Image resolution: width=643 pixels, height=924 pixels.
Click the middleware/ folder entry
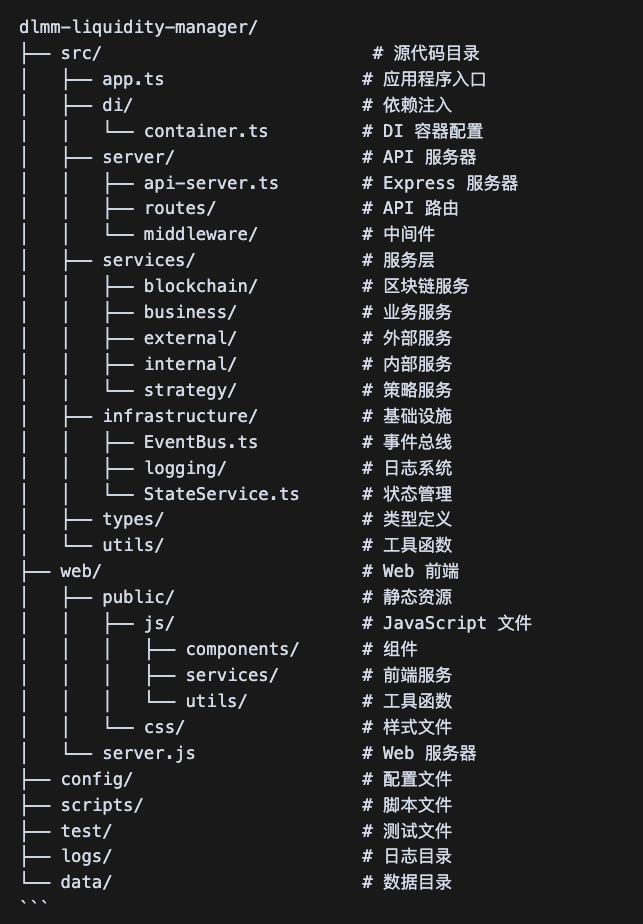(x=200, y=235)
